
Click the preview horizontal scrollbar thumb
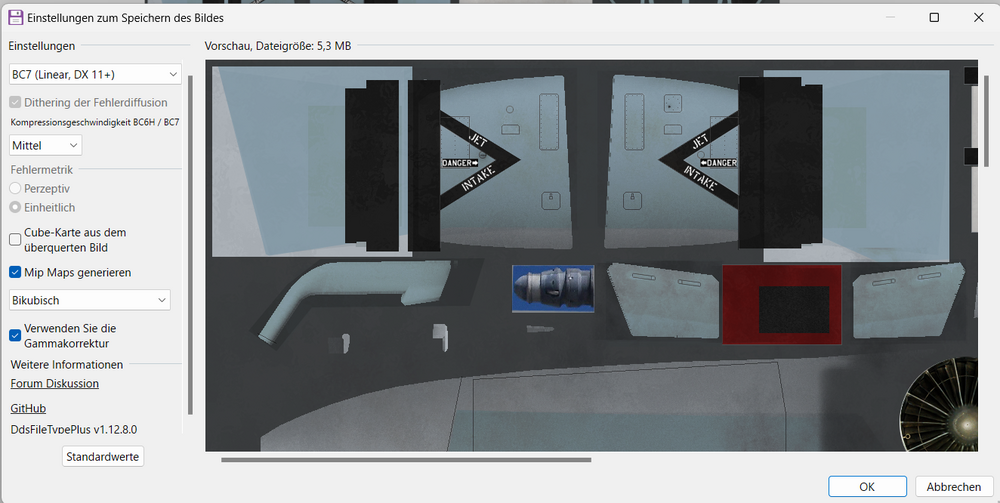pos(406,459)
